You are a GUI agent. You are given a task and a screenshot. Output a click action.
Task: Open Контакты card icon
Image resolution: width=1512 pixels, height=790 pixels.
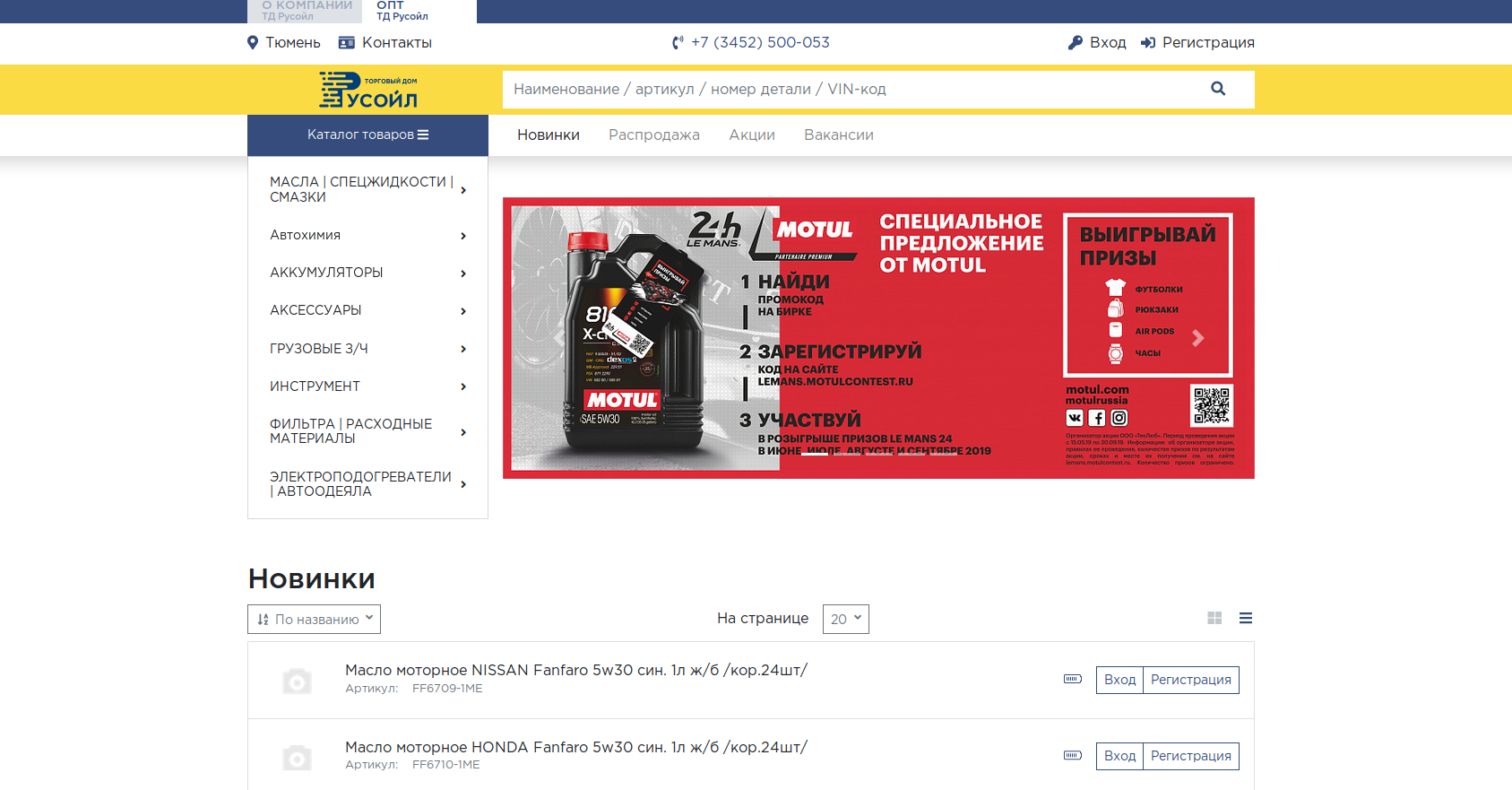[x=347, y=42]
